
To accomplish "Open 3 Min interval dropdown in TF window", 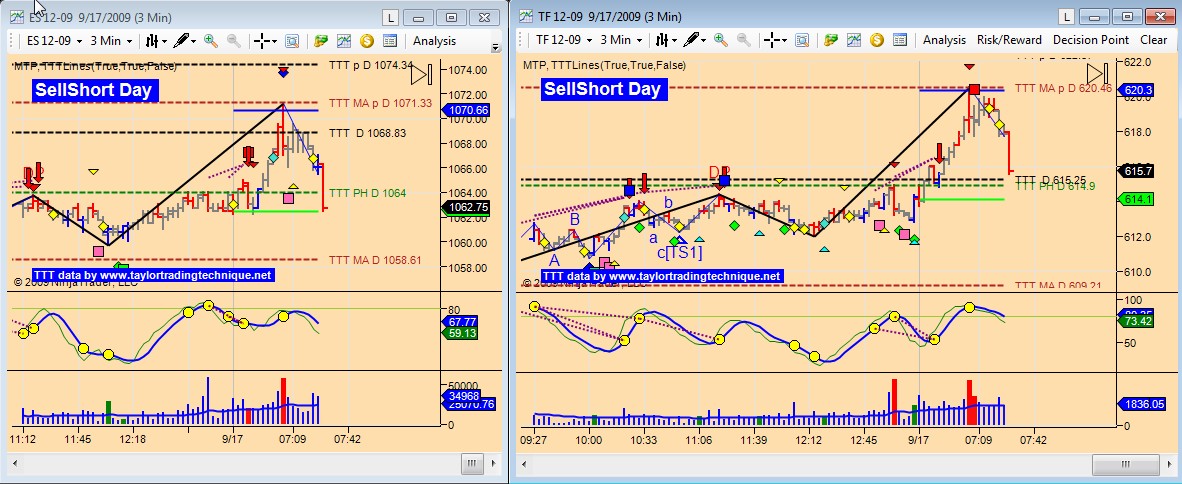I will pyautogui.click(x=621, y=40).
